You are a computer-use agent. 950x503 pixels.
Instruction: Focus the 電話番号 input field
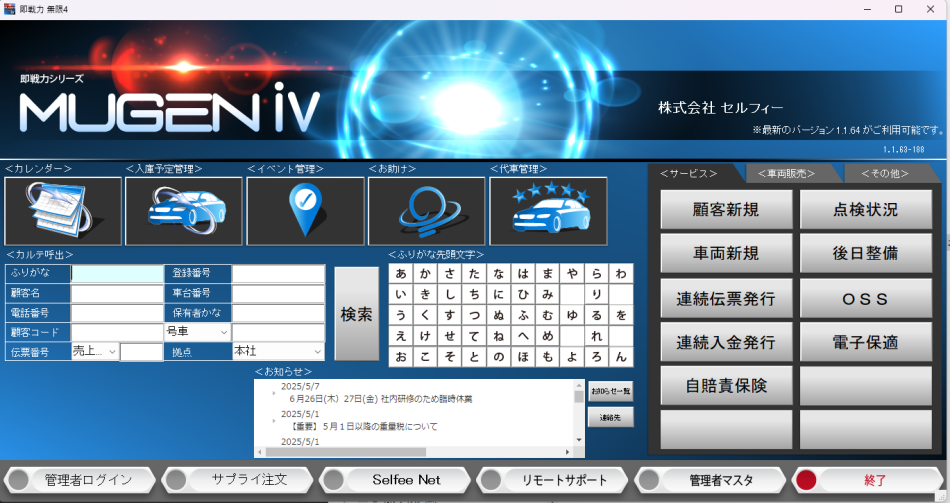(118, 313)
